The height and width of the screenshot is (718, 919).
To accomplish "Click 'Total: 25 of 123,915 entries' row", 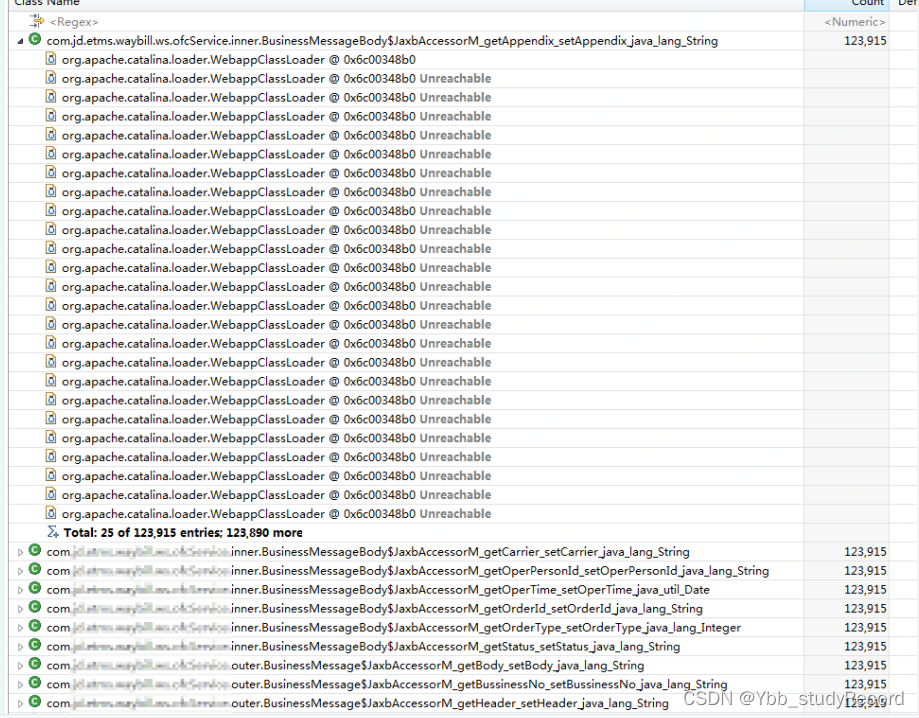I will [x=183, y=533].
